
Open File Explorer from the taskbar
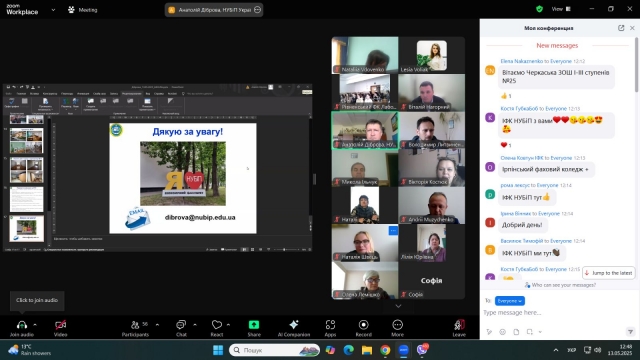point(367,350)
